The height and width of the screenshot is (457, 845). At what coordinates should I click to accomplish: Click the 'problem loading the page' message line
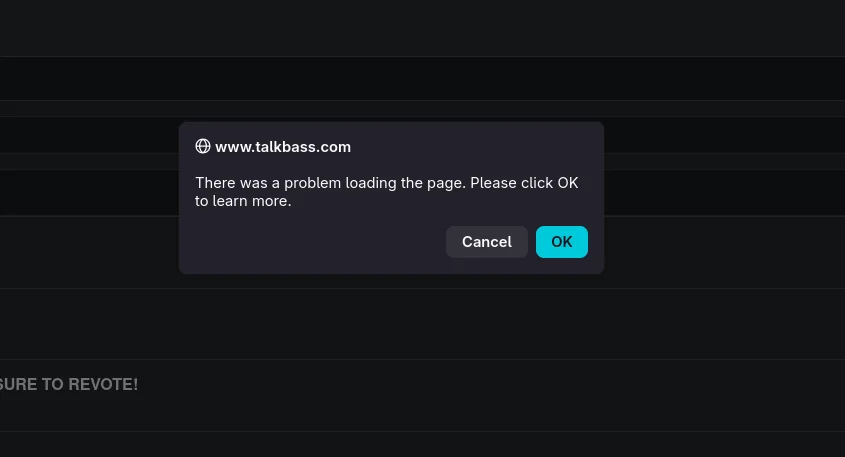[x=386, y=183]
